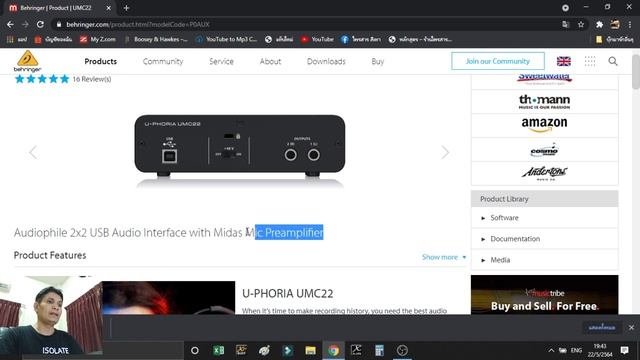Open the dotted grid apps menu icon
This screenshot has width=640, height=360.
(x=590, y=61)
